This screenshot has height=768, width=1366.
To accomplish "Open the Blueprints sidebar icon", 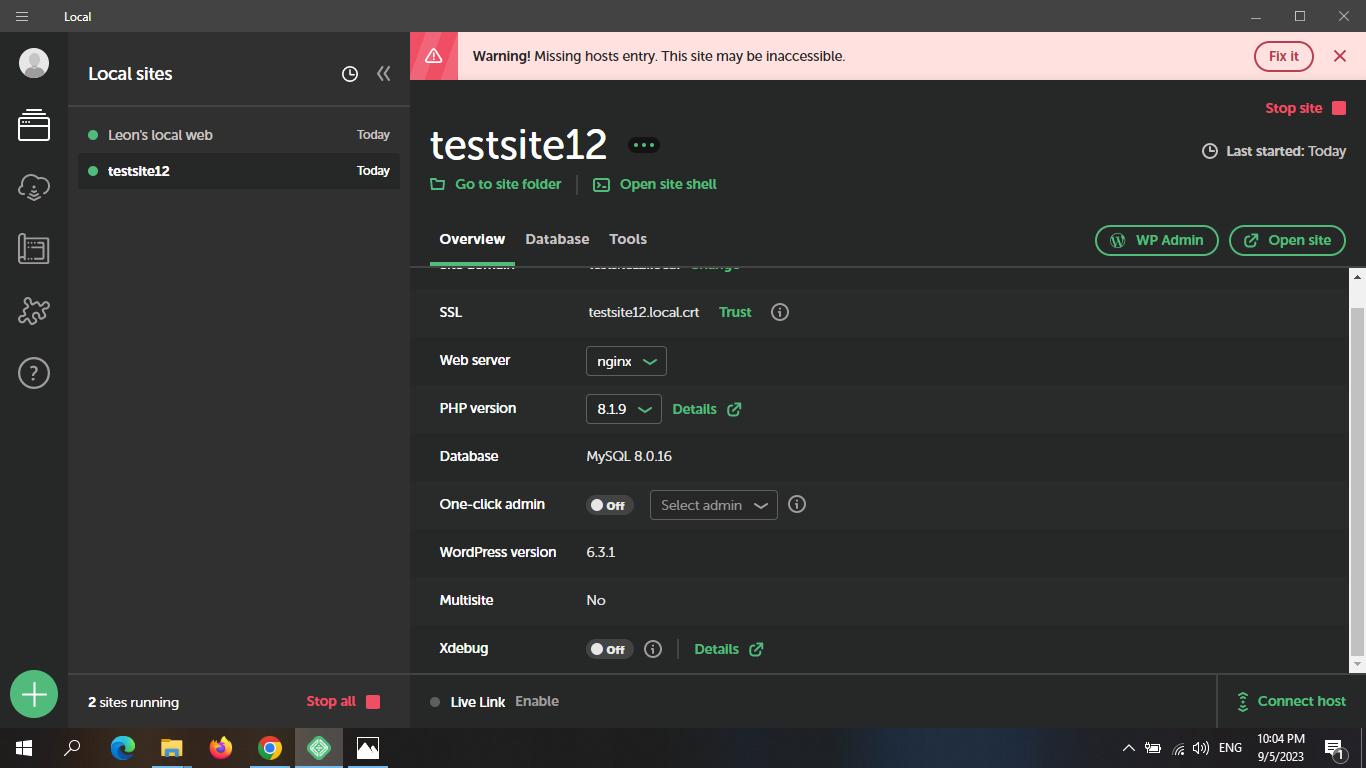I will point(34,249).
